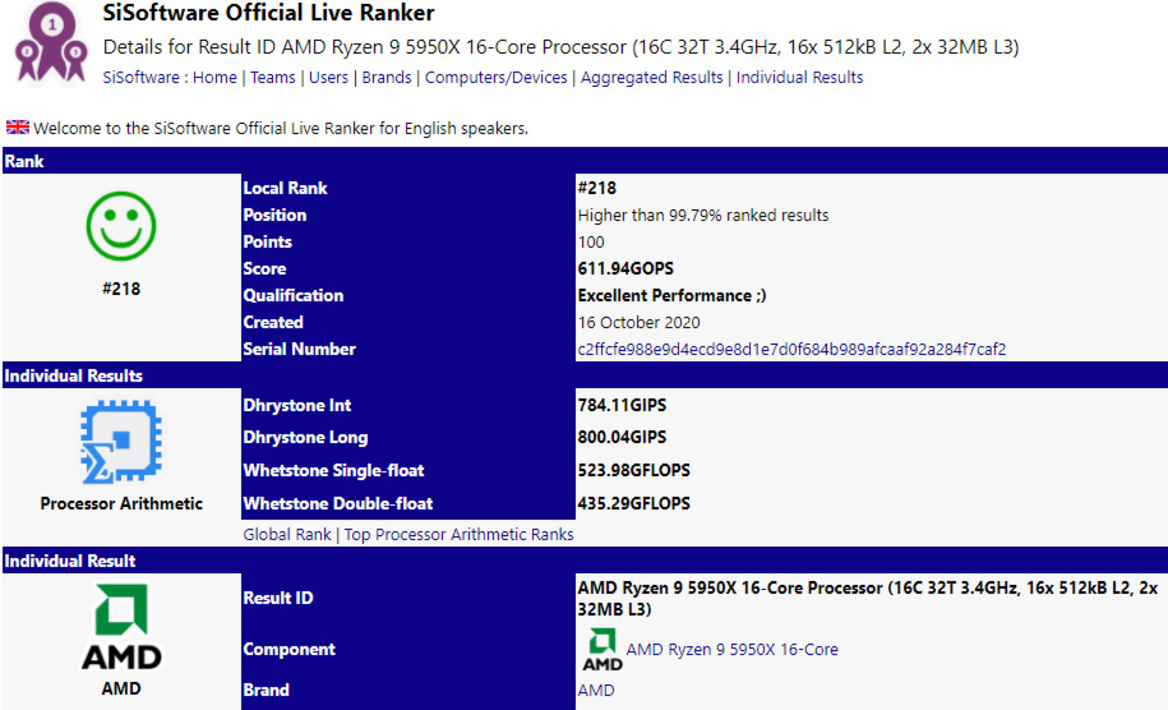The width and height of the screenshot is (1168, 710).
Task: Click the Position label
Action: click(x=275, y=215)
